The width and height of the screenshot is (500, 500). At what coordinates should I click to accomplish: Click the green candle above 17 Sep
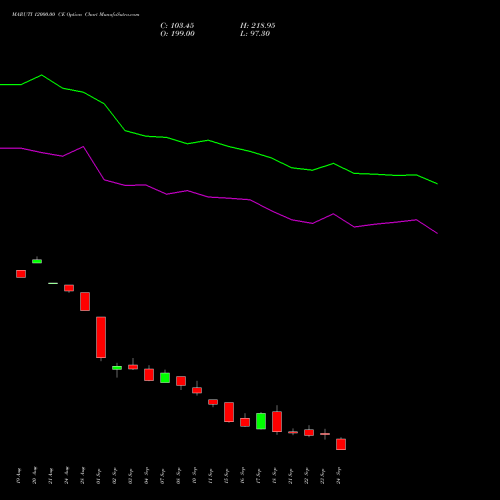tap(261, 421)
